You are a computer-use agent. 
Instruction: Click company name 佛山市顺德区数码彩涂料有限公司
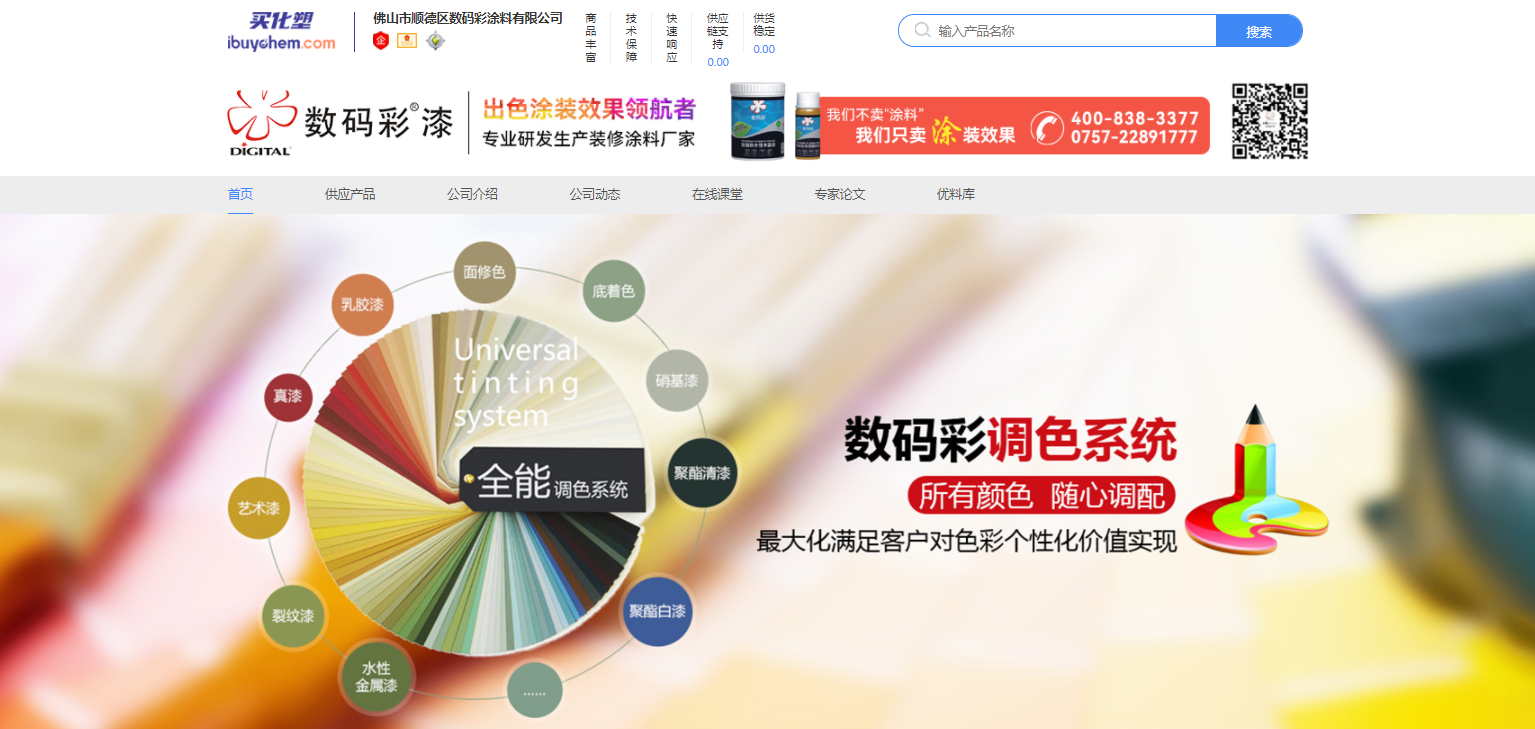(x=468, y=18)
